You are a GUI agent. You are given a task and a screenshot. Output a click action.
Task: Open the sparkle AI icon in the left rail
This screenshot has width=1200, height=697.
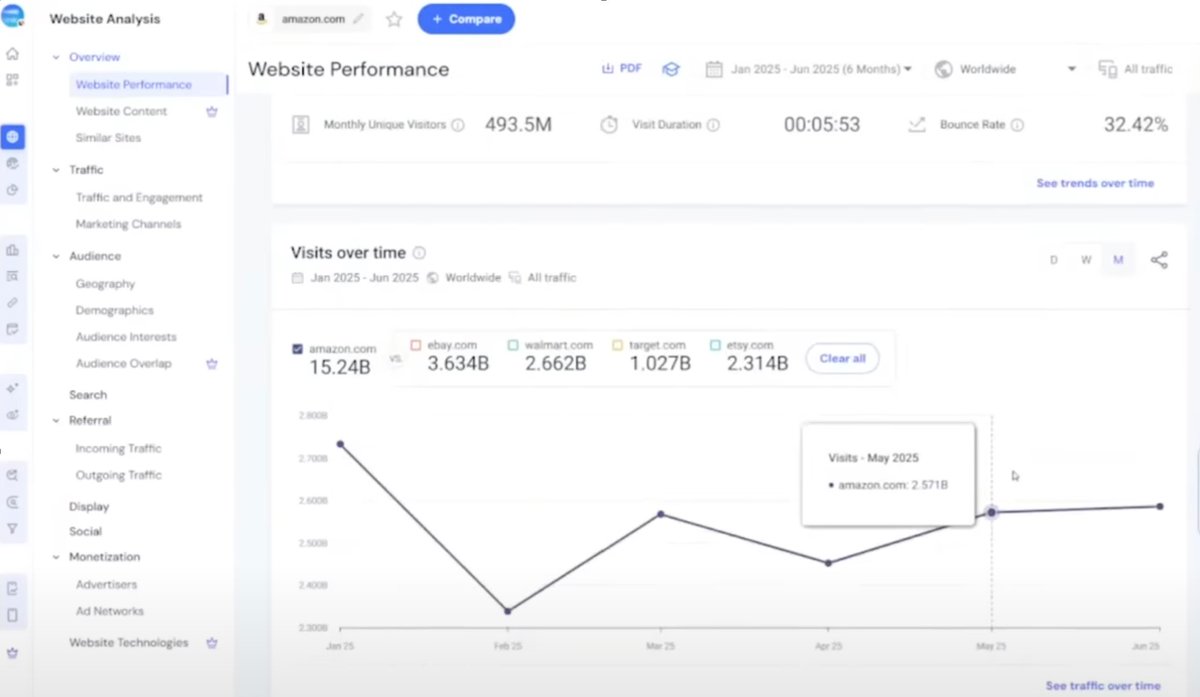tap(12, 388)
